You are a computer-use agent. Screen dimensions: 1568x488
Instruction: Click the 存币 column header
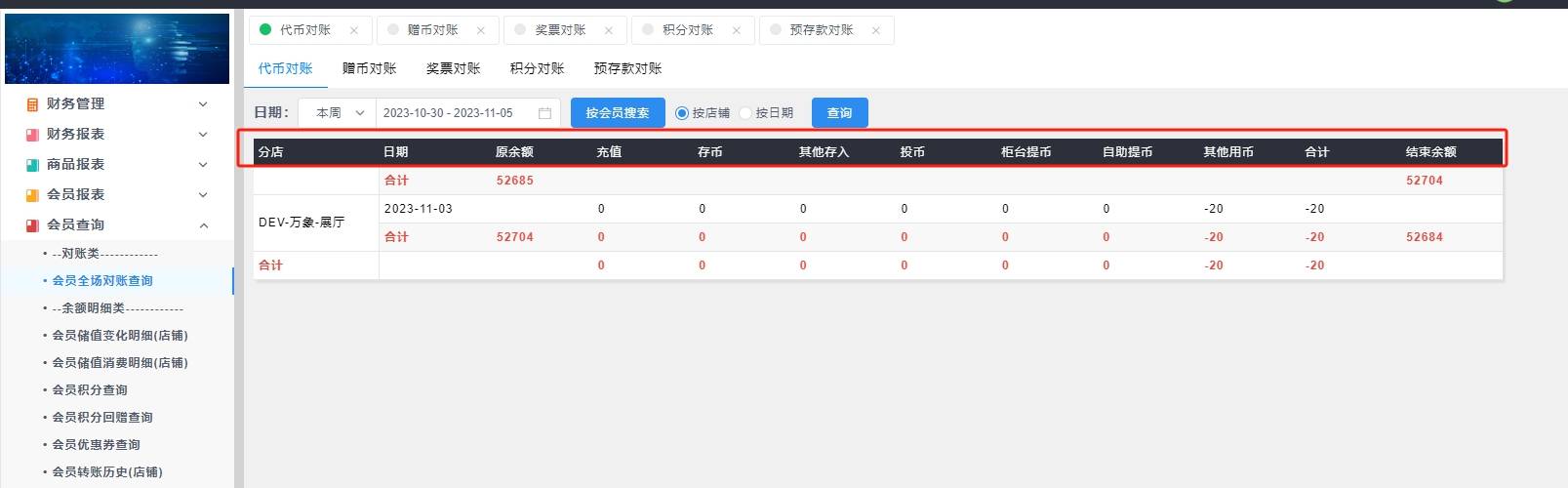(710, 152)
